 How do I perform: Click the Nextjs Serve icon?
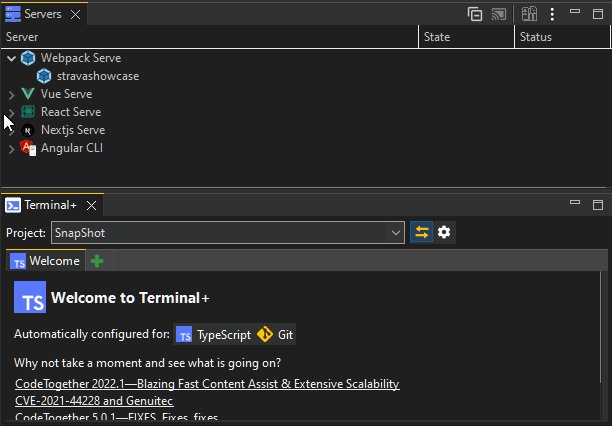[28, 130]
